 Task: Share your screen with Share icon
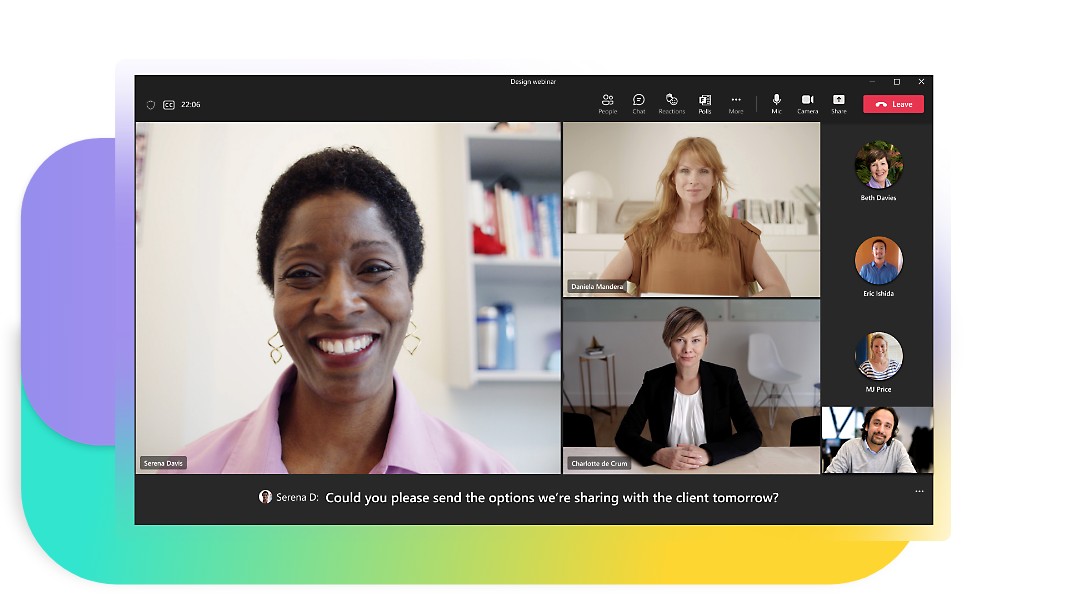(x=838, y=103)
